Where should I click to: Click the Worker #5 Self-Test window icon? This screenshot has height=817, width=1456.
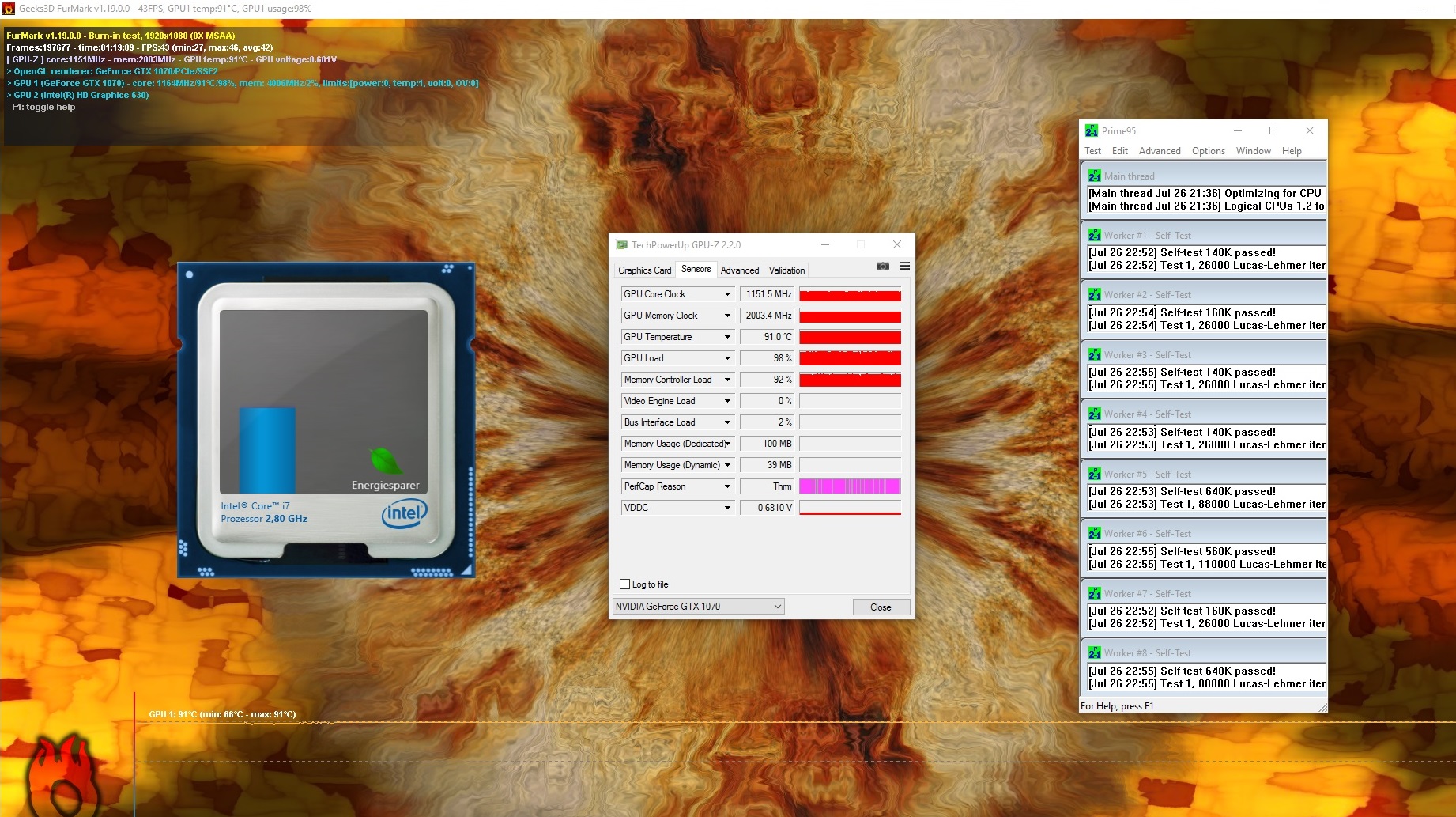[1094, 474]
